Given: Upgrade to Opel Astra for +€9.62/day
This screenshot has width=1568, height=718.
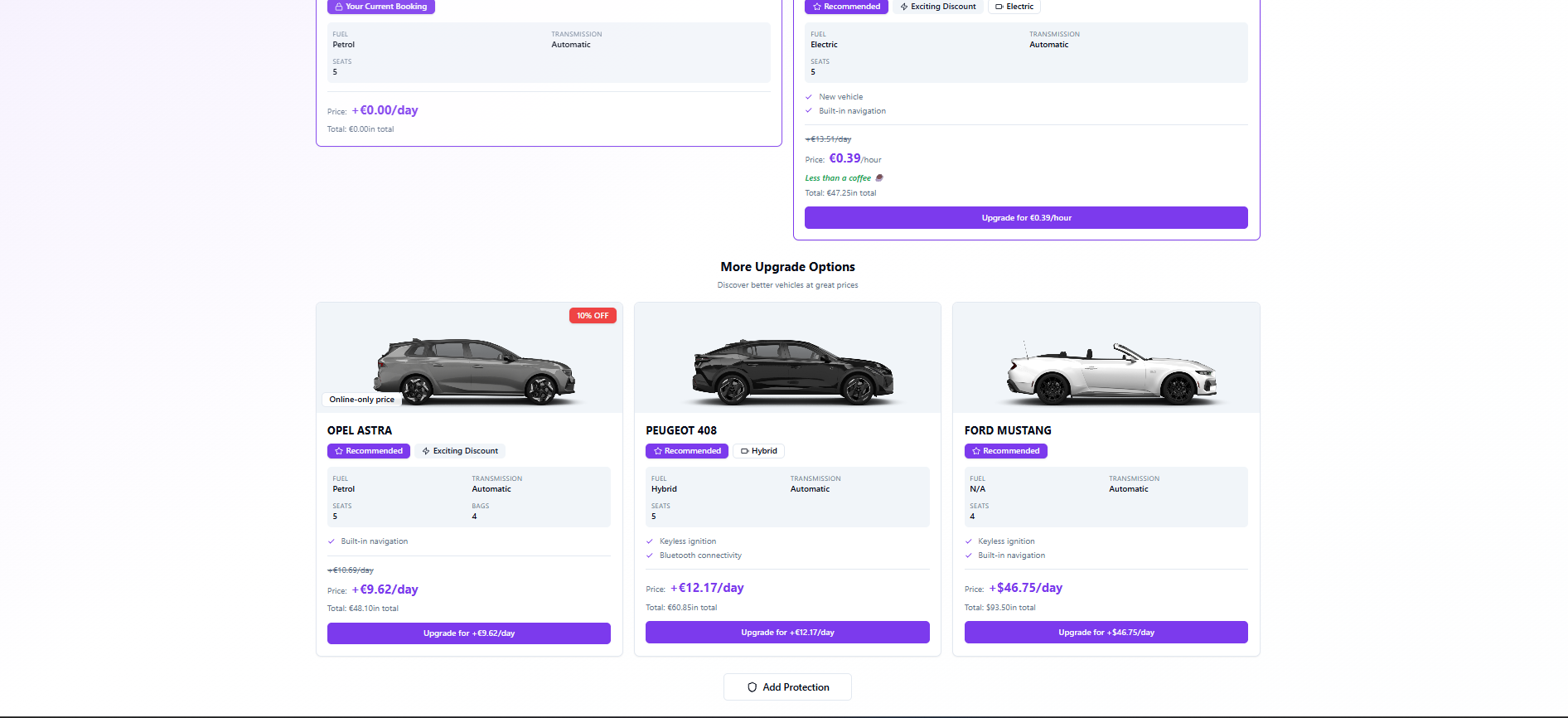Looking at the screenshot, I should point(469,633).
